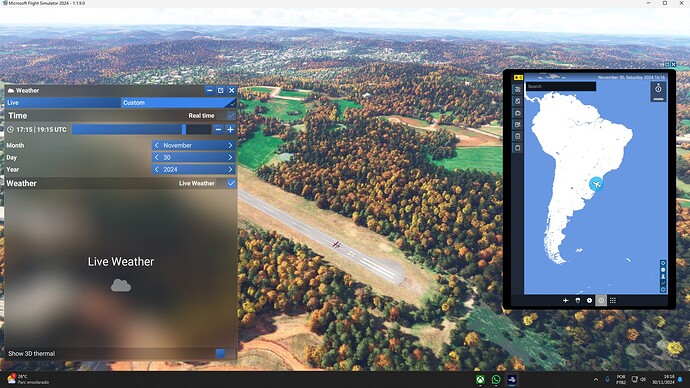Open WhatsApp from the taskbar

(x=496, y=380)
